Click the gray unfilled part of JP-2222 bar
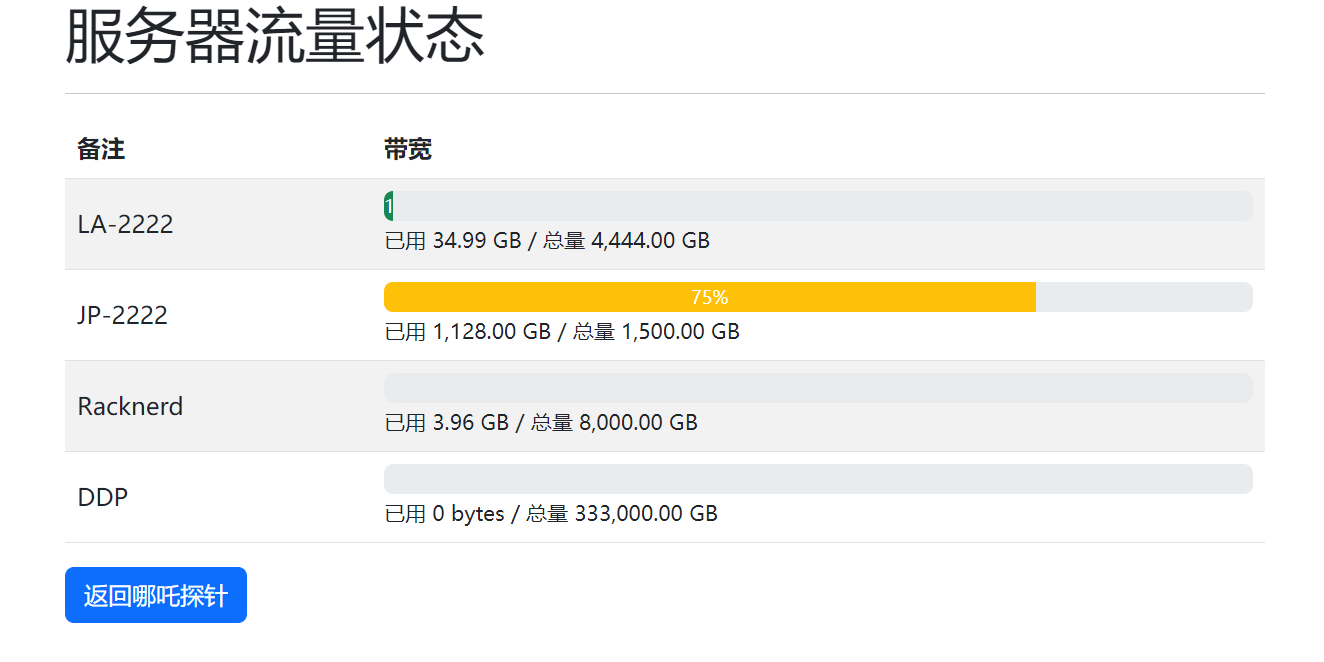This screenshot has height=662, width=1324. [x=1143, y=297]
